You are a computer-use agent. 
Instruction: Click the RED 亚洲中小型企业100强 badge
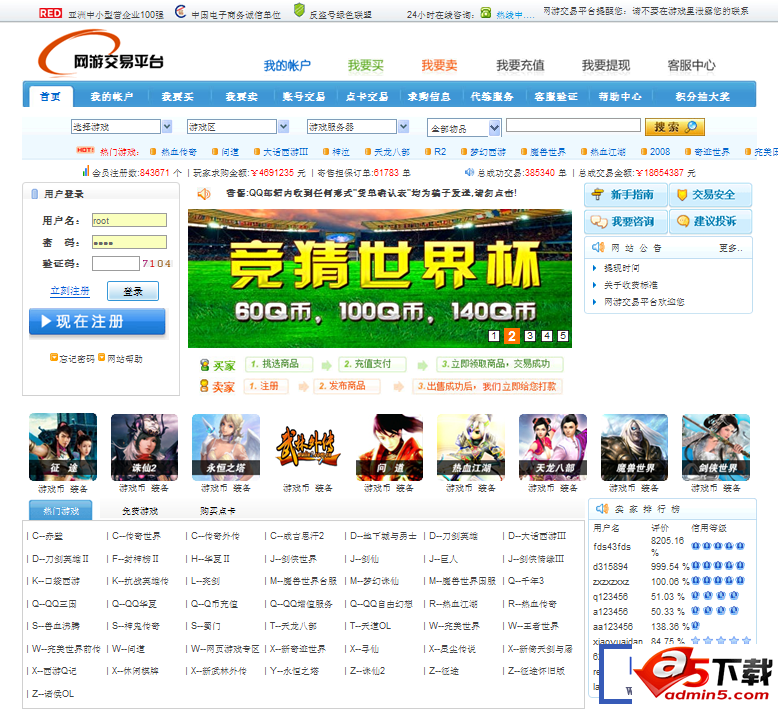tap(51, 13)
